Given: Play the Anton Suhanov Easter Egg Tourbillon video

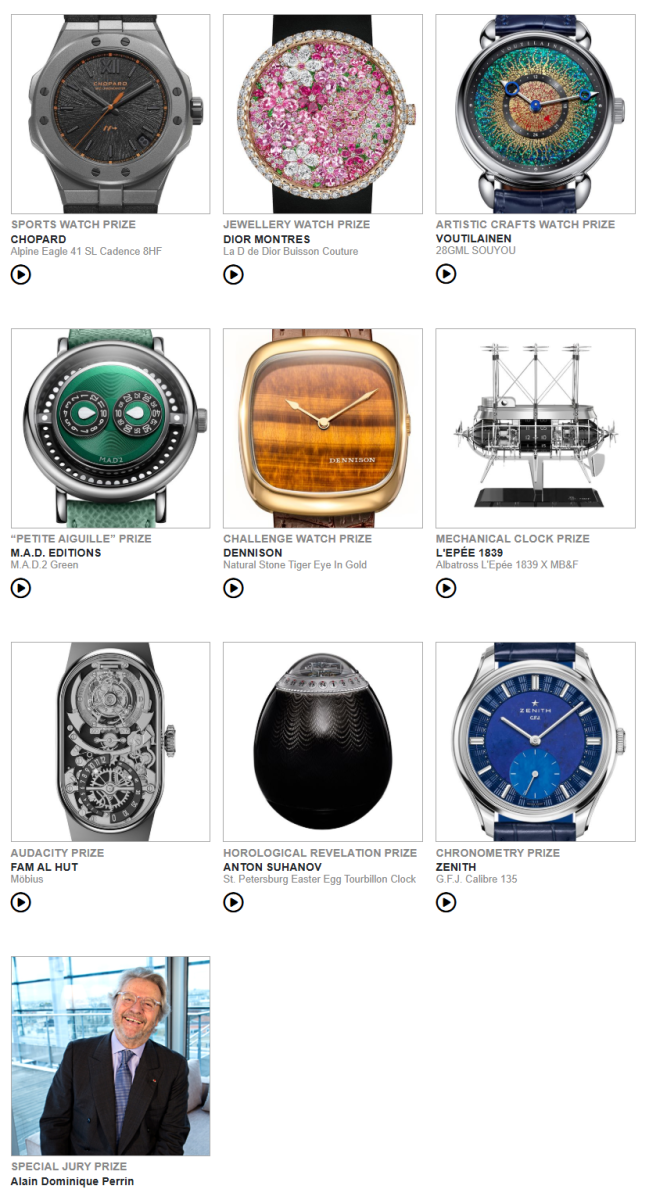Looking at the screenshot, I should (233, 902).
